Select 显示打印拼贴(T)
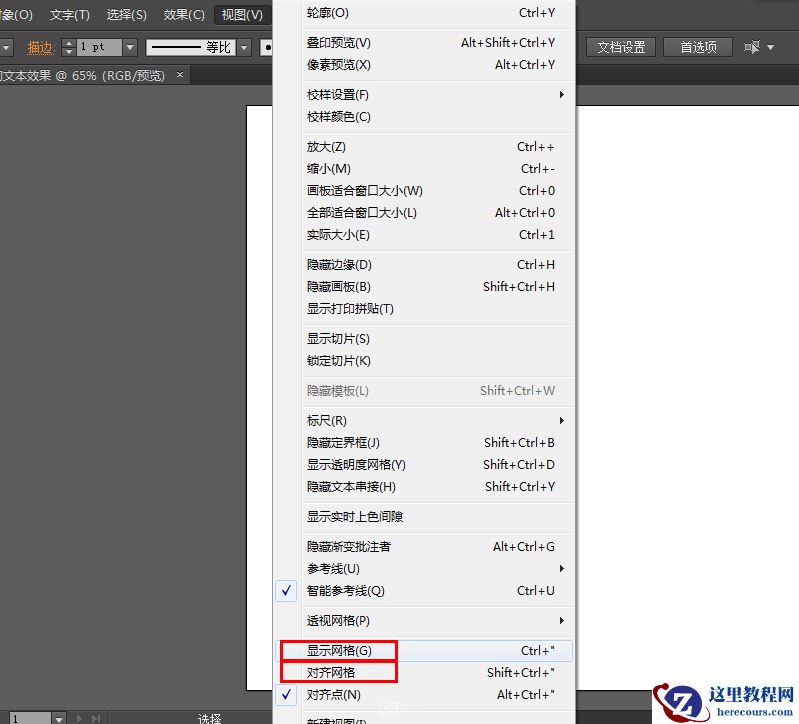The image size is (799, 724). pyautogui.click(x=439, y=308)
